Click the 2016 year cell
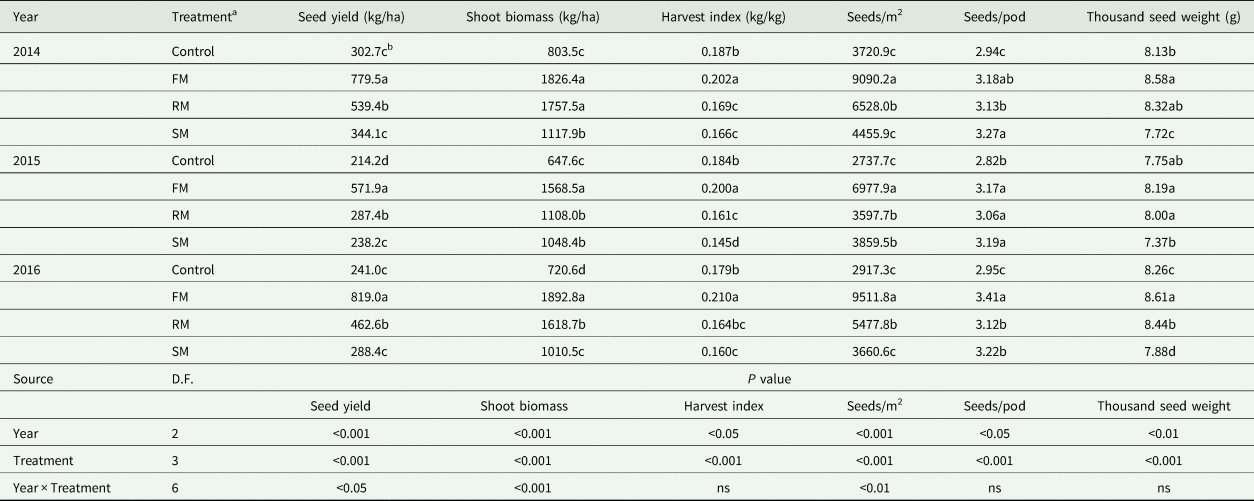Image resolution: width=1254 pixels, height=501 pixels. [26, 269]
